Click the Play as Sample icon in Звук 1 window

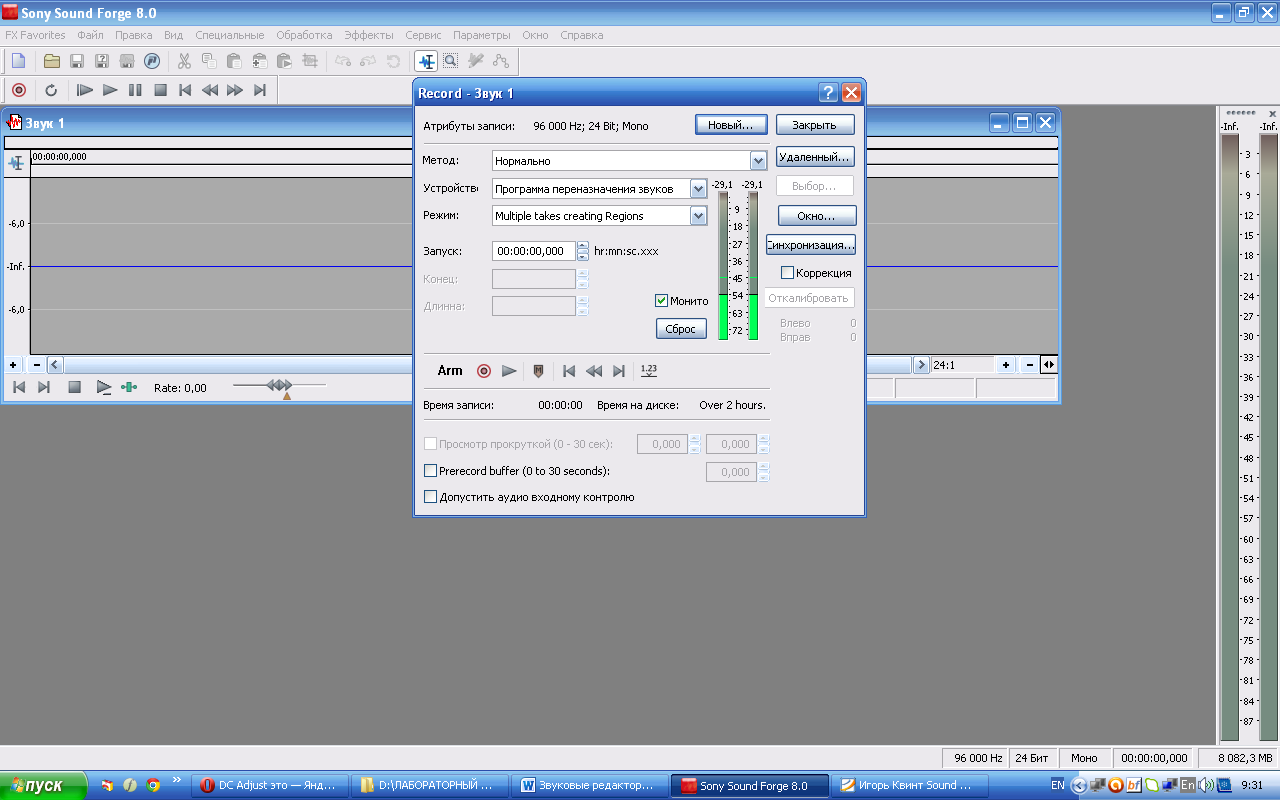pos(104,387)
